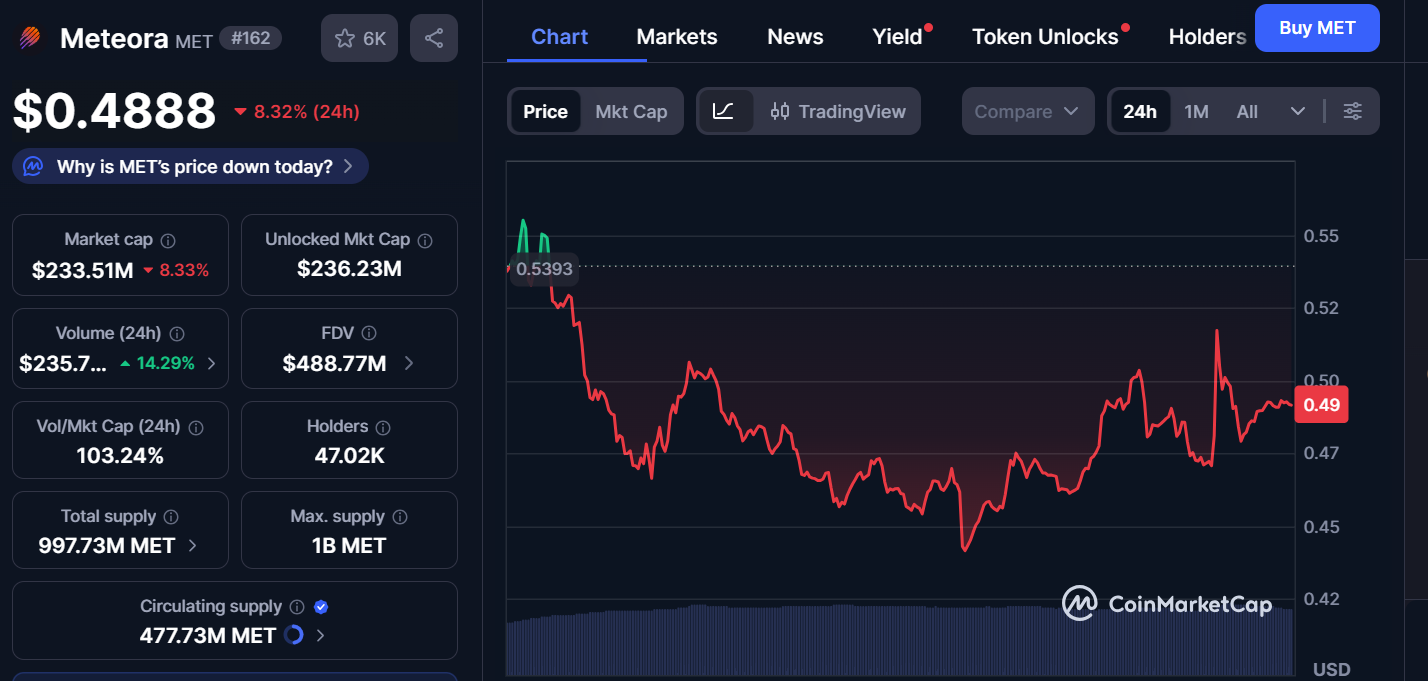The width and height of the screenshot is (1428, 681).
Task: Click the Holders info icon
Action: (x=384, y=427)
